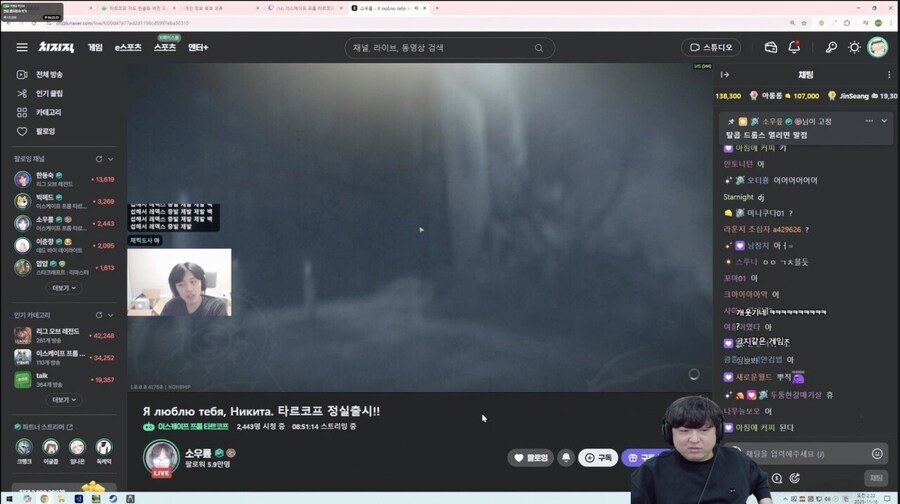Focus the 채팅을 입력해주세요 chat input
This screenshot has height=504, width=900.
pos(807,454)
